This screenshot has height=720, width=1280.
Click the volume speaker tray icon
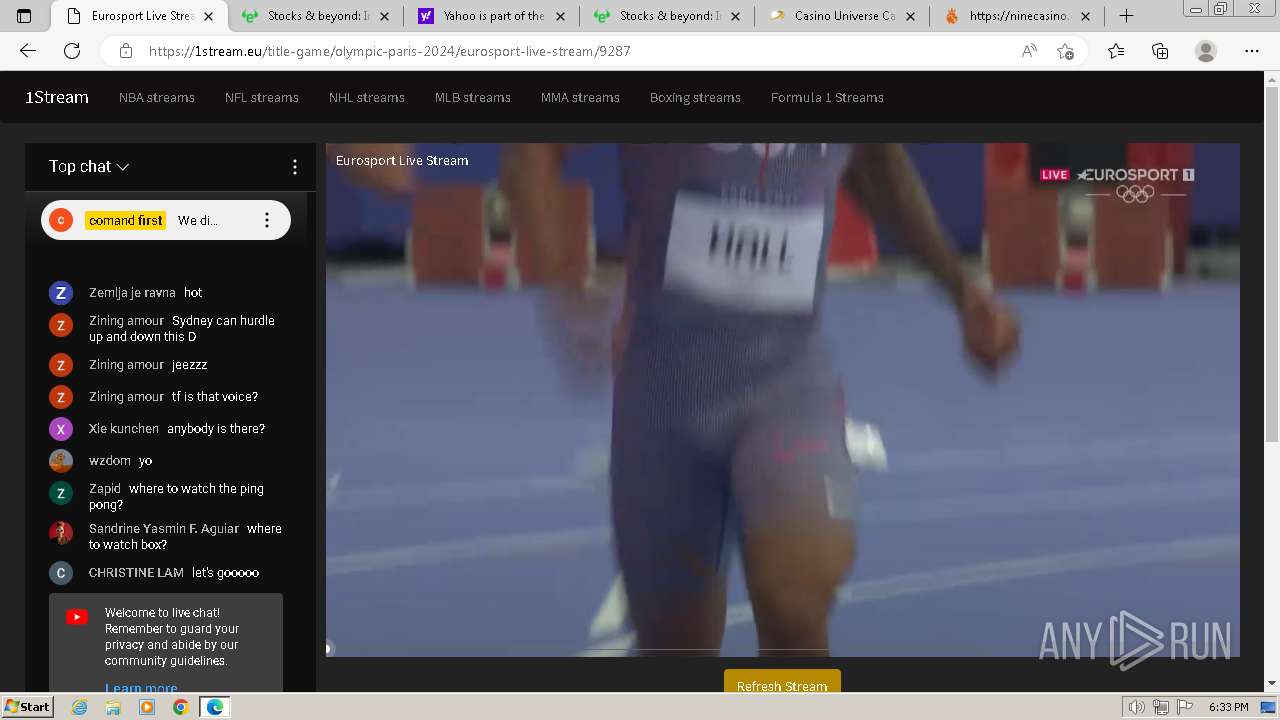[1137, 707]
